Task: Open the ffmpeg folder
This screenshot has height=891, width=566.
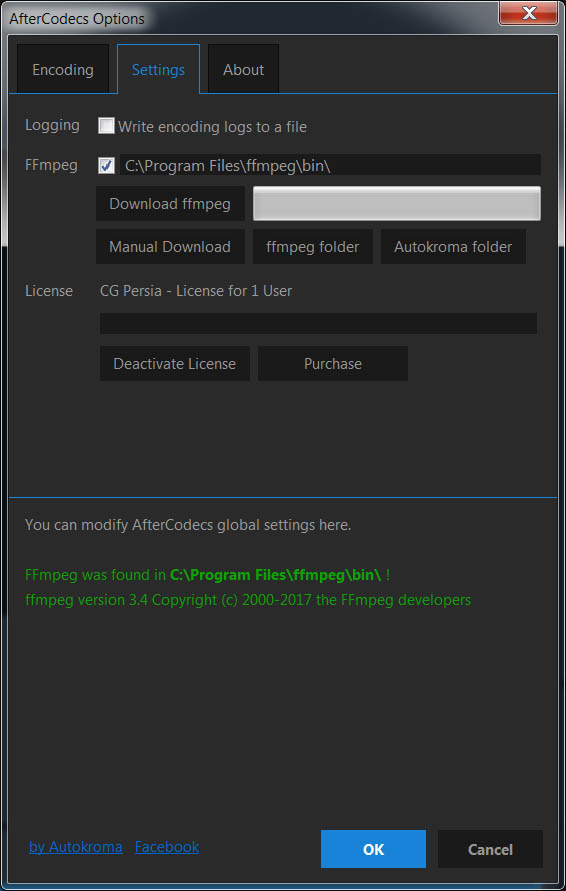Action: [x=313, y=247]
